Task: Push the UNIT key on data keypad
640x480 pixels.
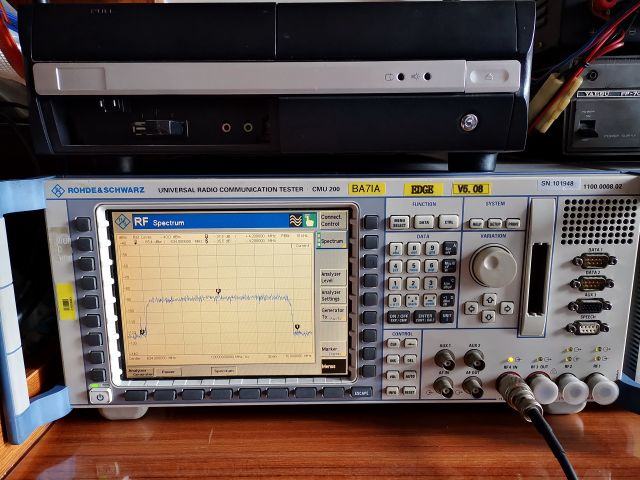Action: 447,316
